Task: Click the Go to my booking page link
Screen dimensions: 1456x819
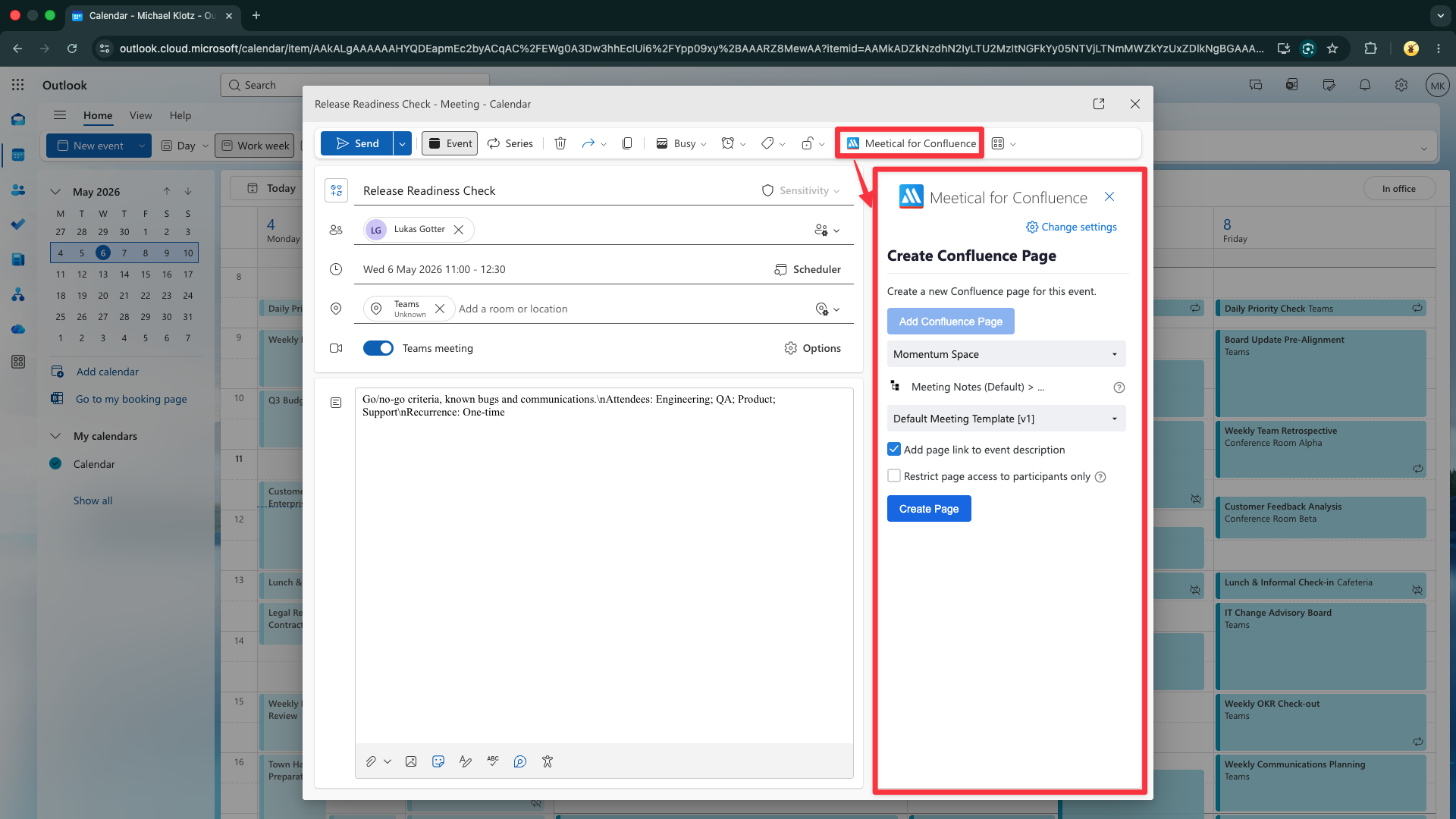Action: pyautogui.click(x=131, y=399)
